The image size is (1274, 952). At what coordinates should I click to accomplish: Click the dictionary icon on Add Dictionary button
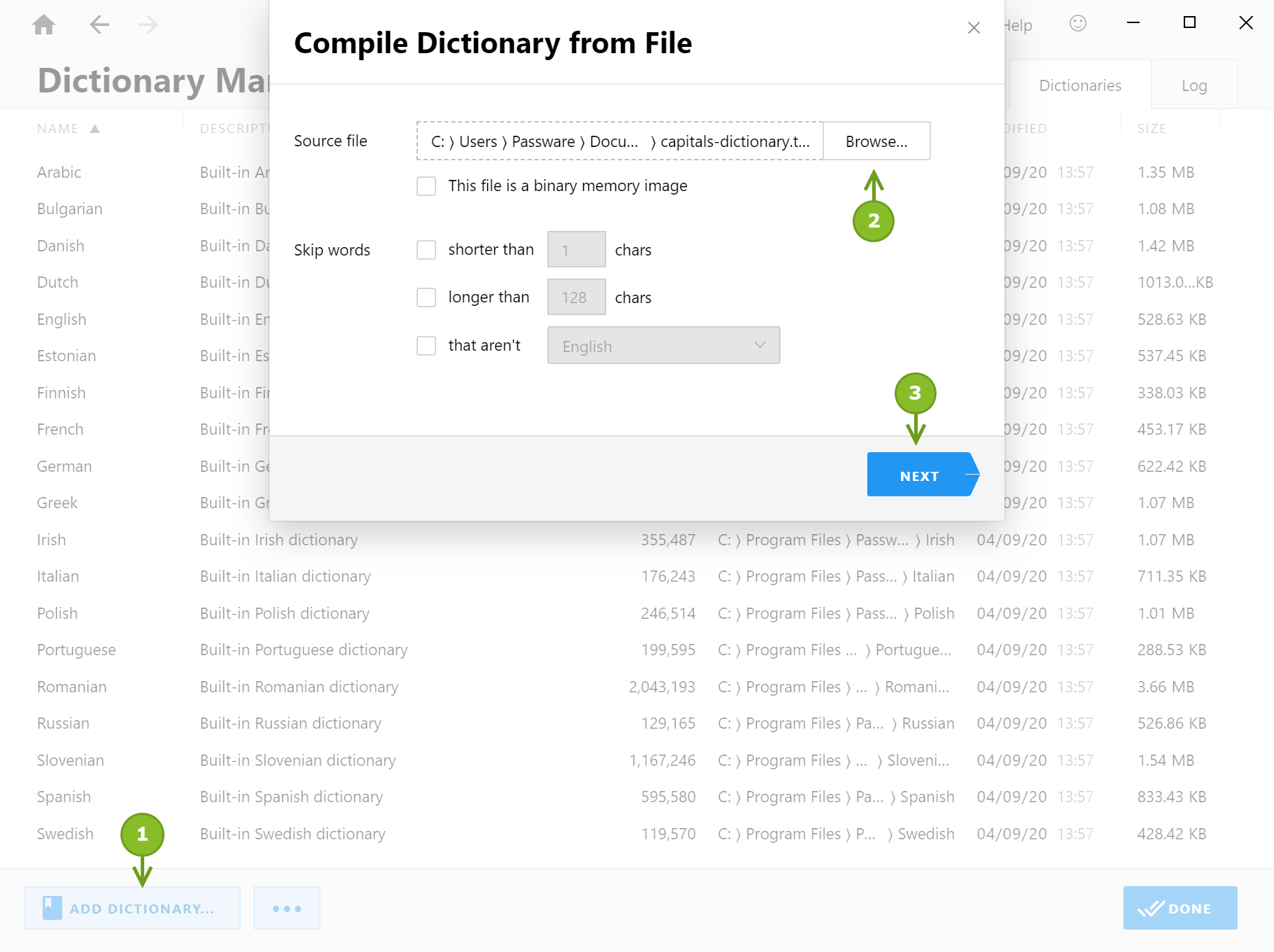click(x=50, y=907)
